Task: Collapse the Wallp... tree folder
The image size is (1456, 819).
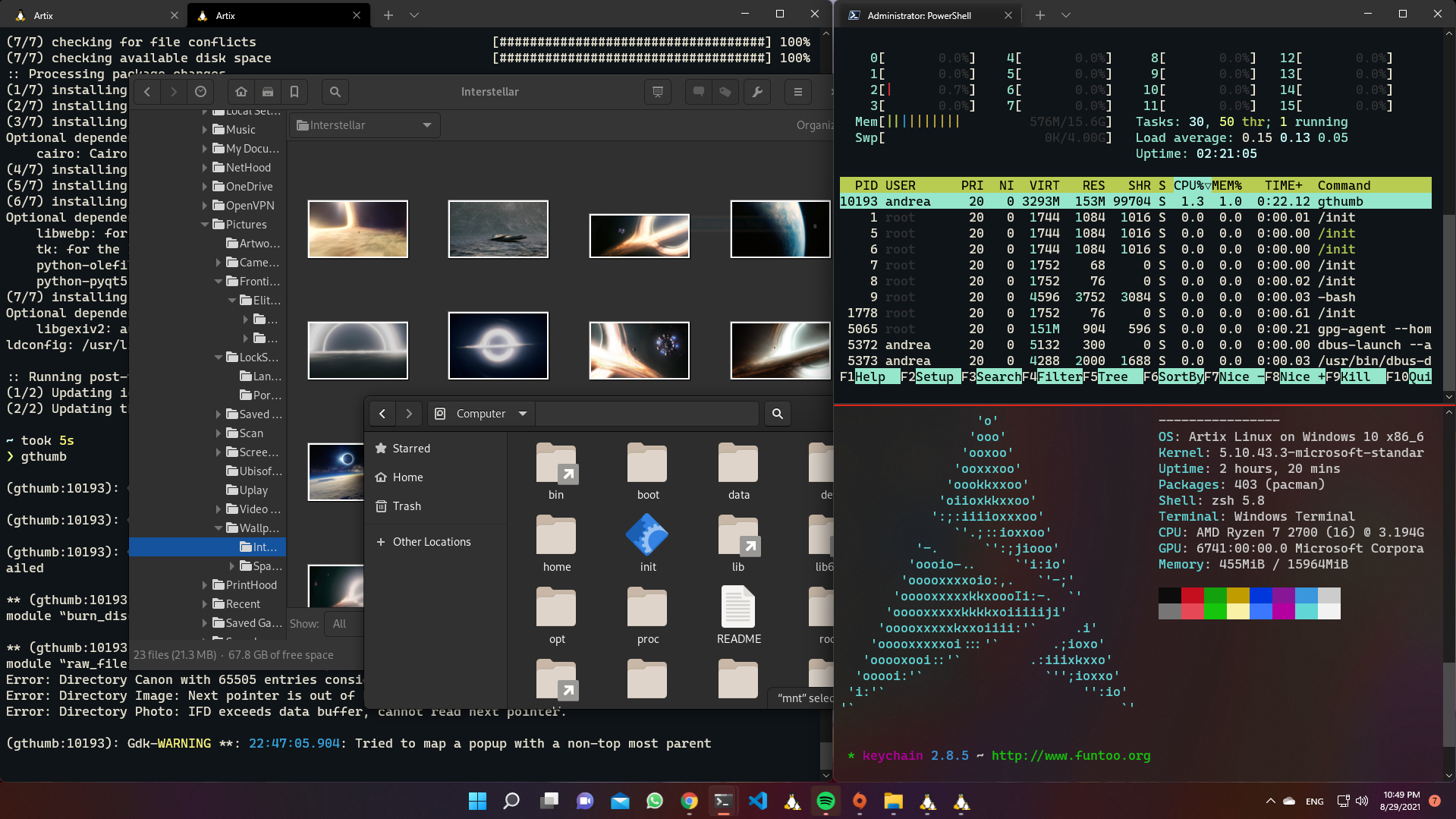Action: pyautogui.click(x=219, y=528)
